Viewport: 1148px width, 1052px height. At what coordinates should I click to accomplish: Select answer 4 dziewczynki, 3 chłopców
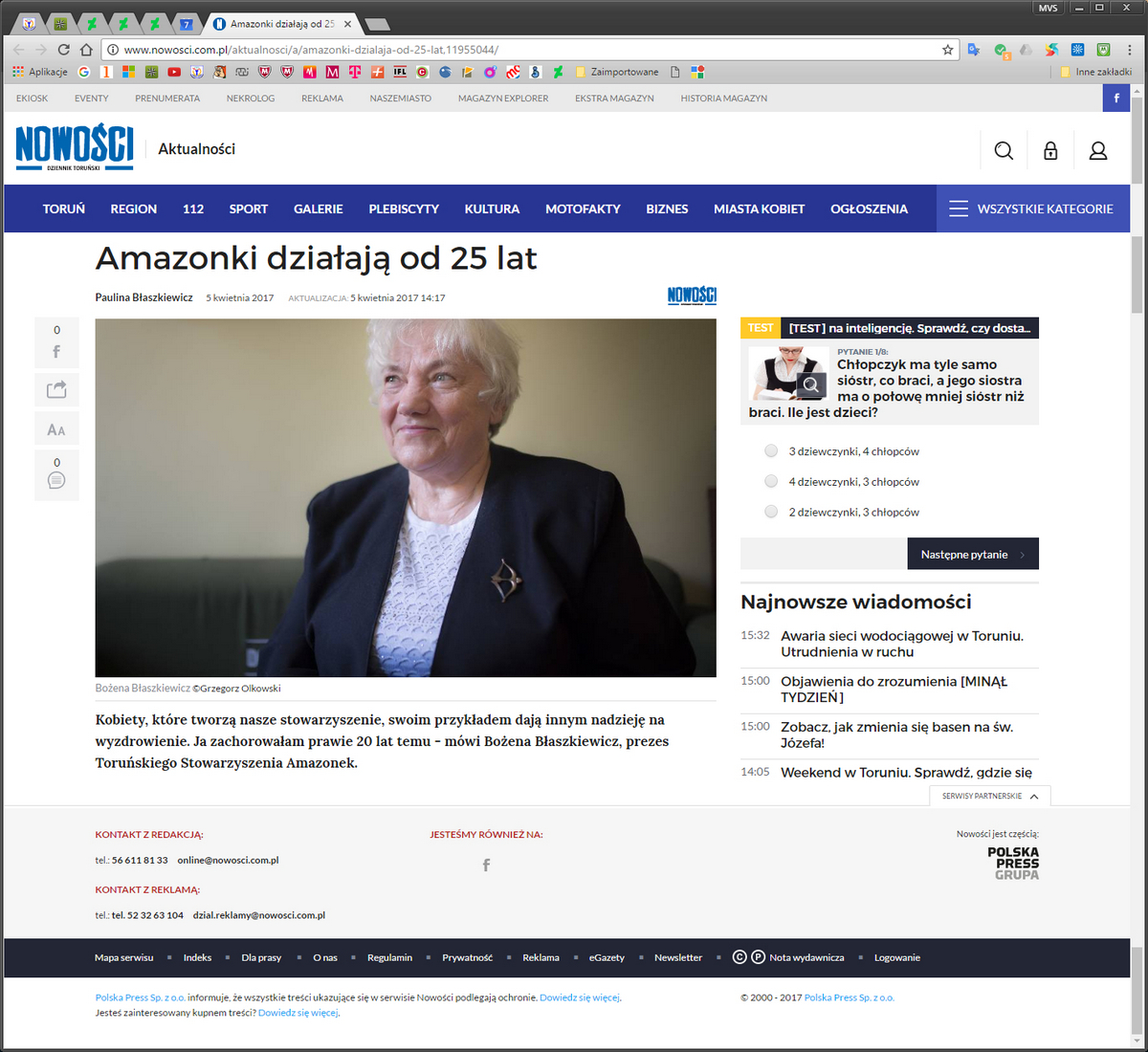point(771,482)
